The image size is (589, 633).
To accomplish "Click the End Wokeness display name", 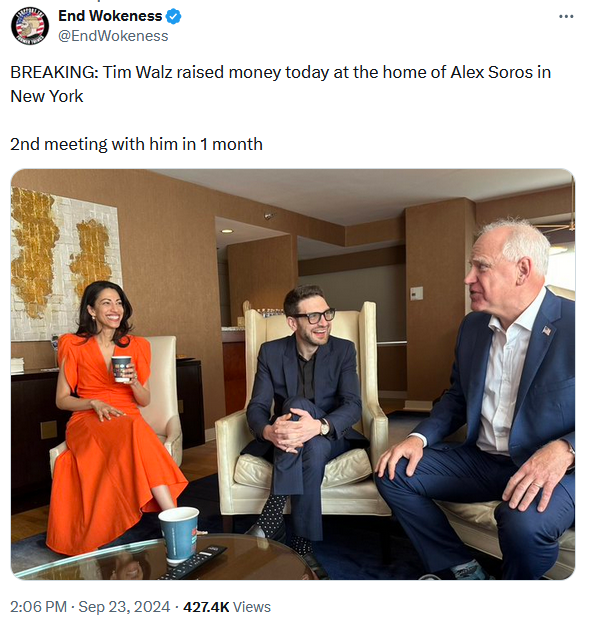I will point(110,16).
